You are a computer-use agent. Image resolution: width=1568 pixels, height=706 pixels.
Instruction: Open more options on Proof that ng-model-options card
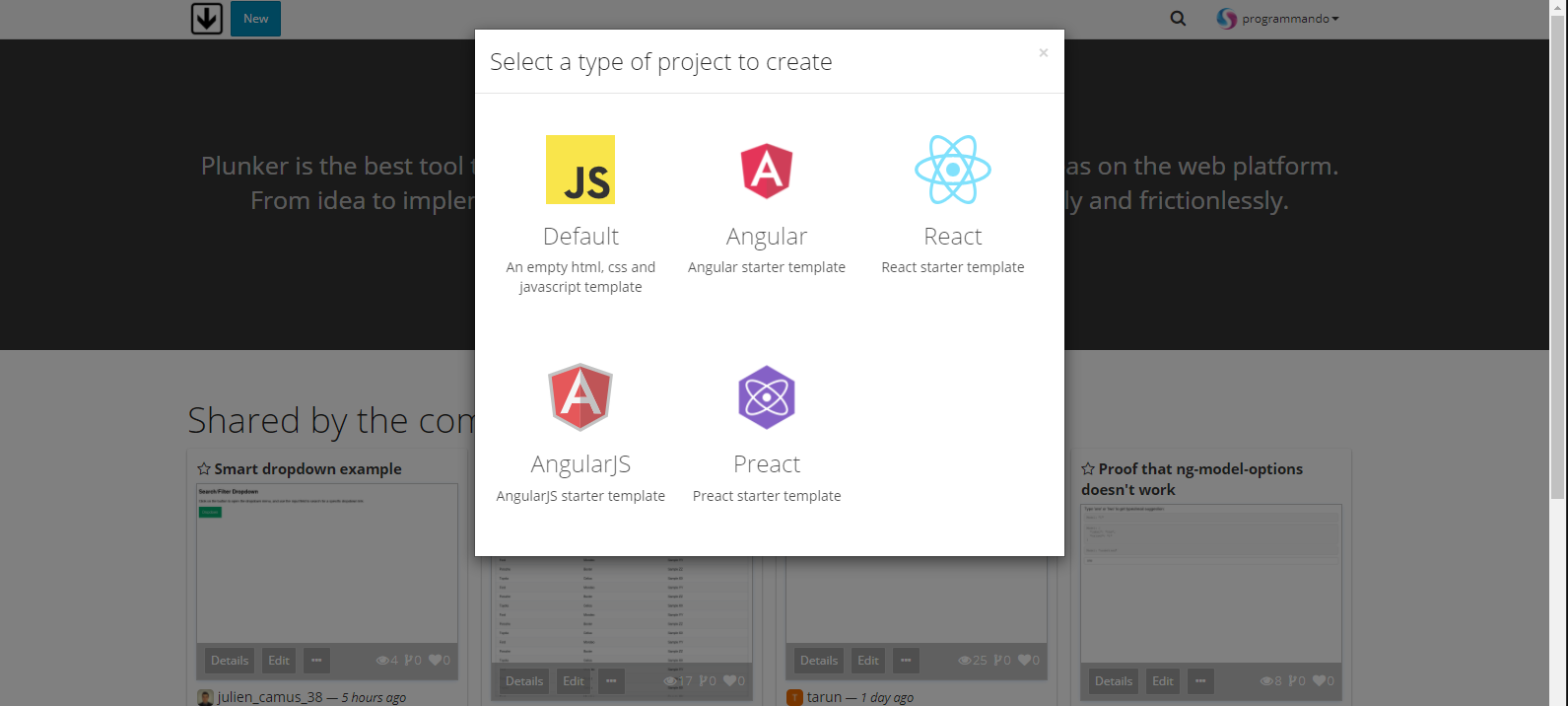coord(1200,681)
